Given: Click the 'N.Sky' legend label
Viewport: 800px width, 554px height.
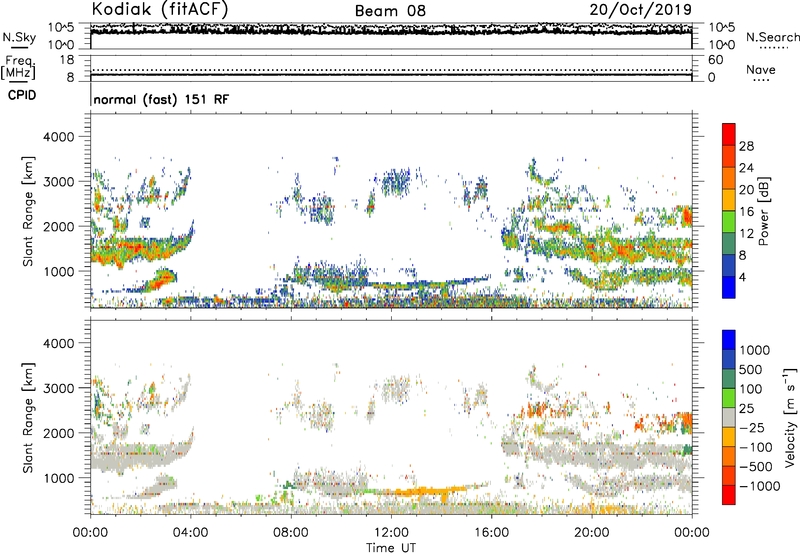Looking at the screenshot, I should (x=19, y=37).
